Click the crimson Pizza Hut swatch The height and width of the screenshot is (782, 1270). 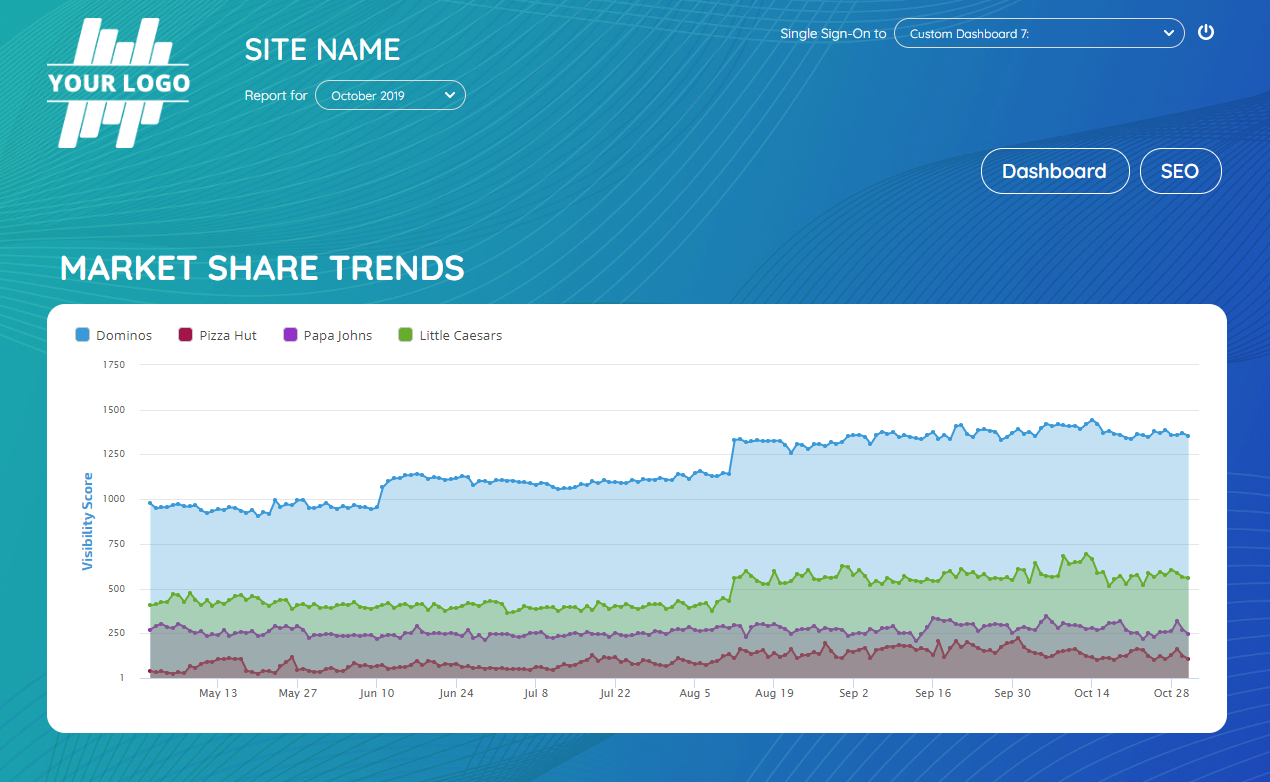[x=185, y=335]
